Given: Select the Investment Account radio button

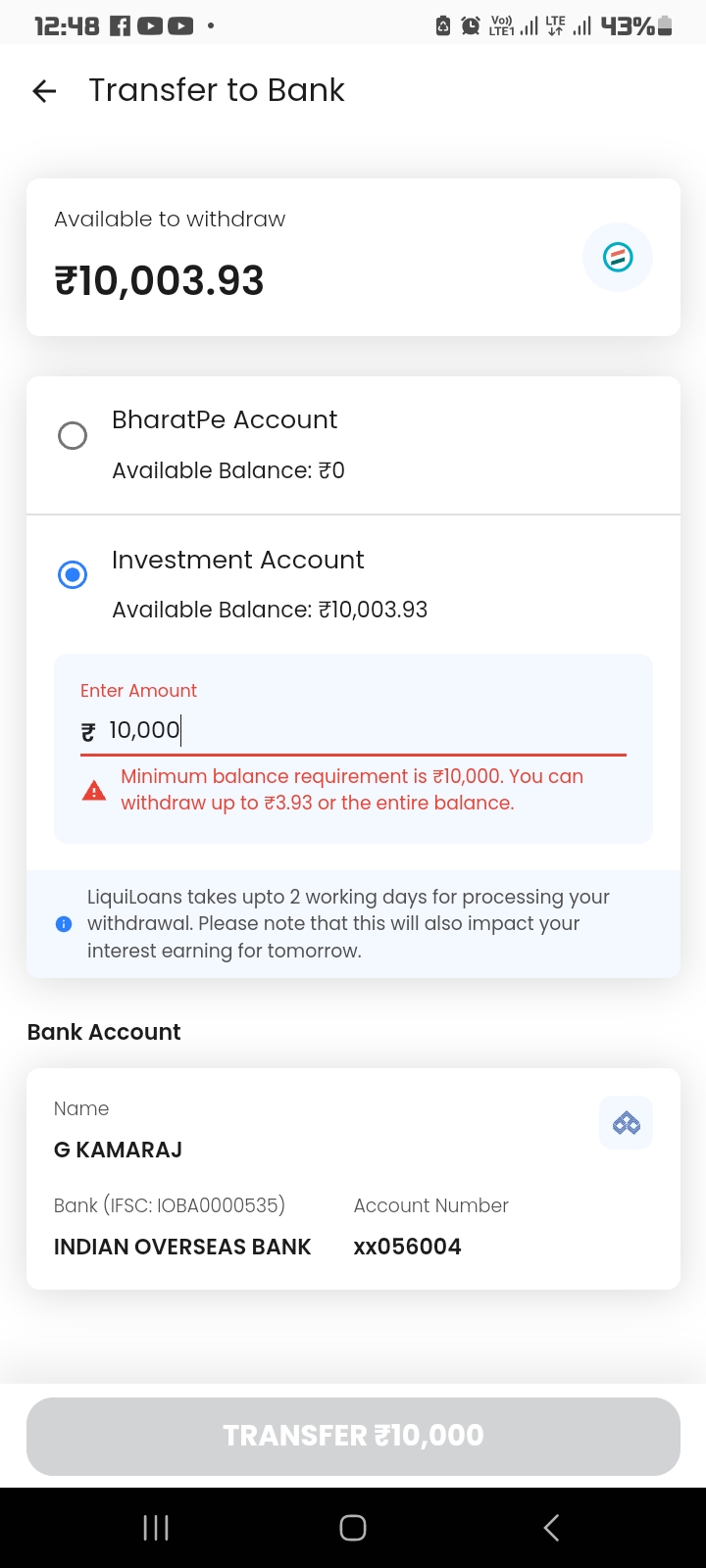Looking at the screenshot, I should (73, 574).
